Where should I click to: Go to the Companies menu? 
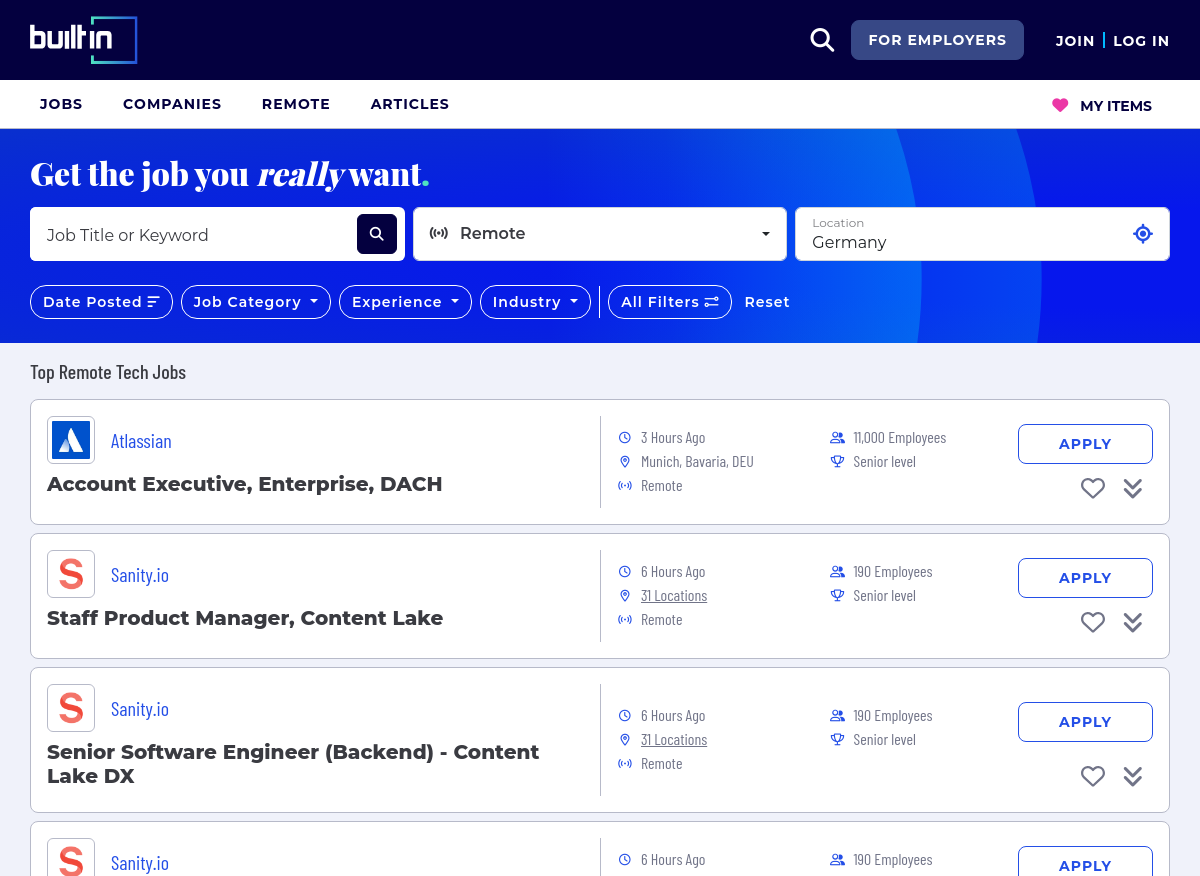pos(172,104)
